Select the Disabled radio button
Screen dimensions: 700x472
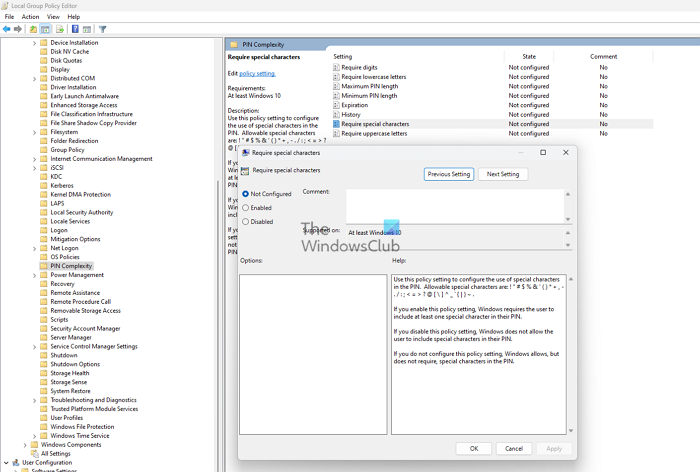click(x=246, y=221)
